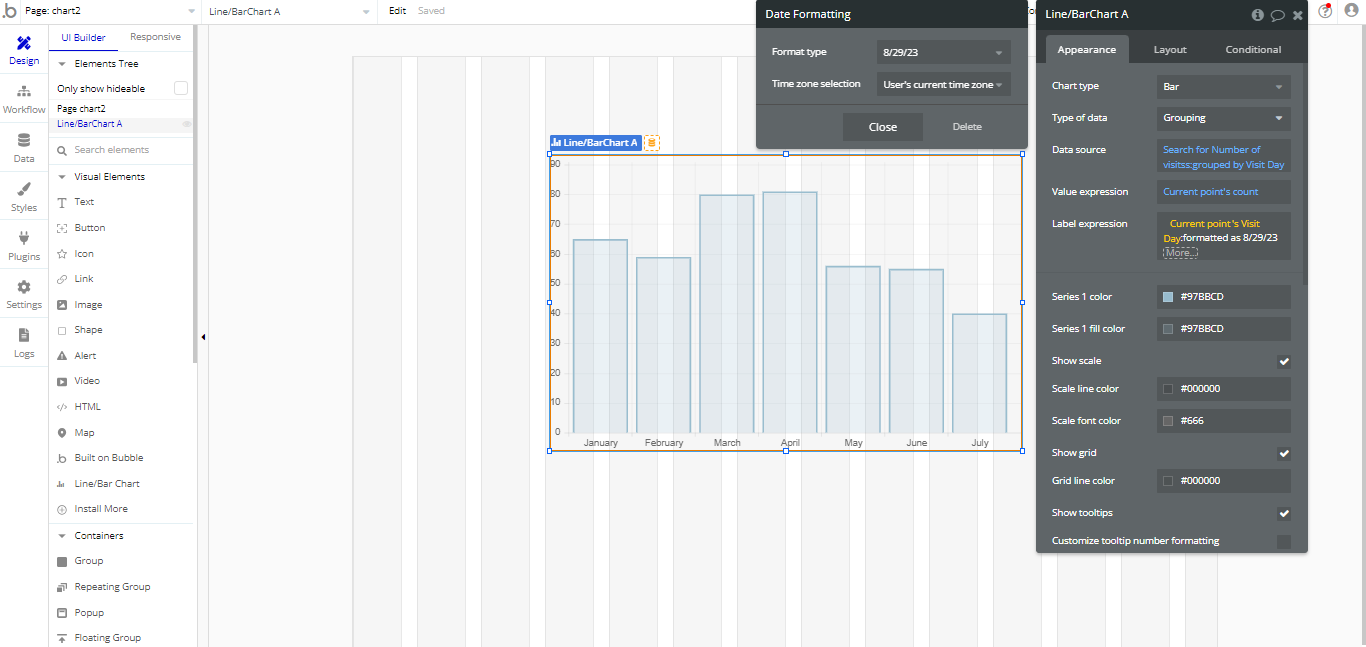The image size is (1366, 647).
Task: Close the Line/BarChart A property editor
Action: click(1298, 15)
